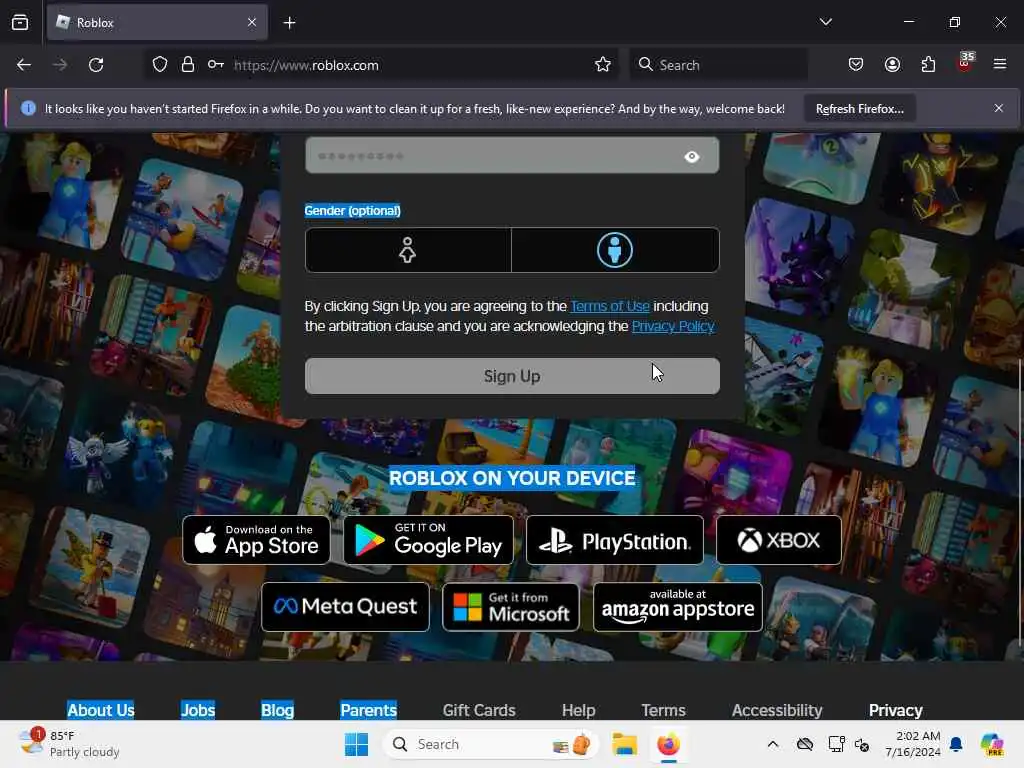The image size is (1024, 768).
Task: Open the clock showing 2:02 AM
Action: pyautogui.click(x=913, y=744)
